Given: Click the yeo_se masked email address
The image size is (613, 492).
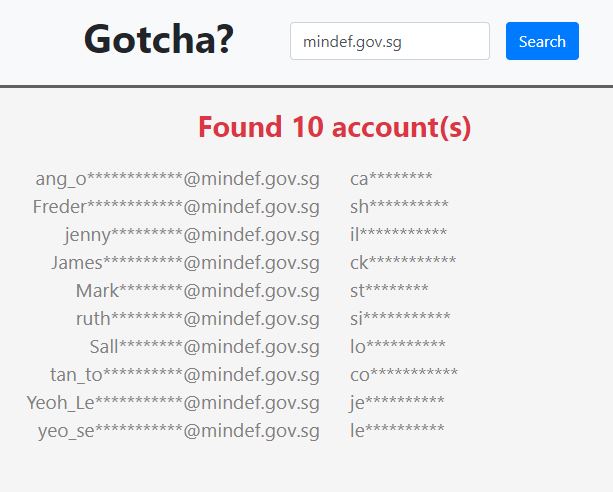Looking at the screenshot, I should coord(178,431).
